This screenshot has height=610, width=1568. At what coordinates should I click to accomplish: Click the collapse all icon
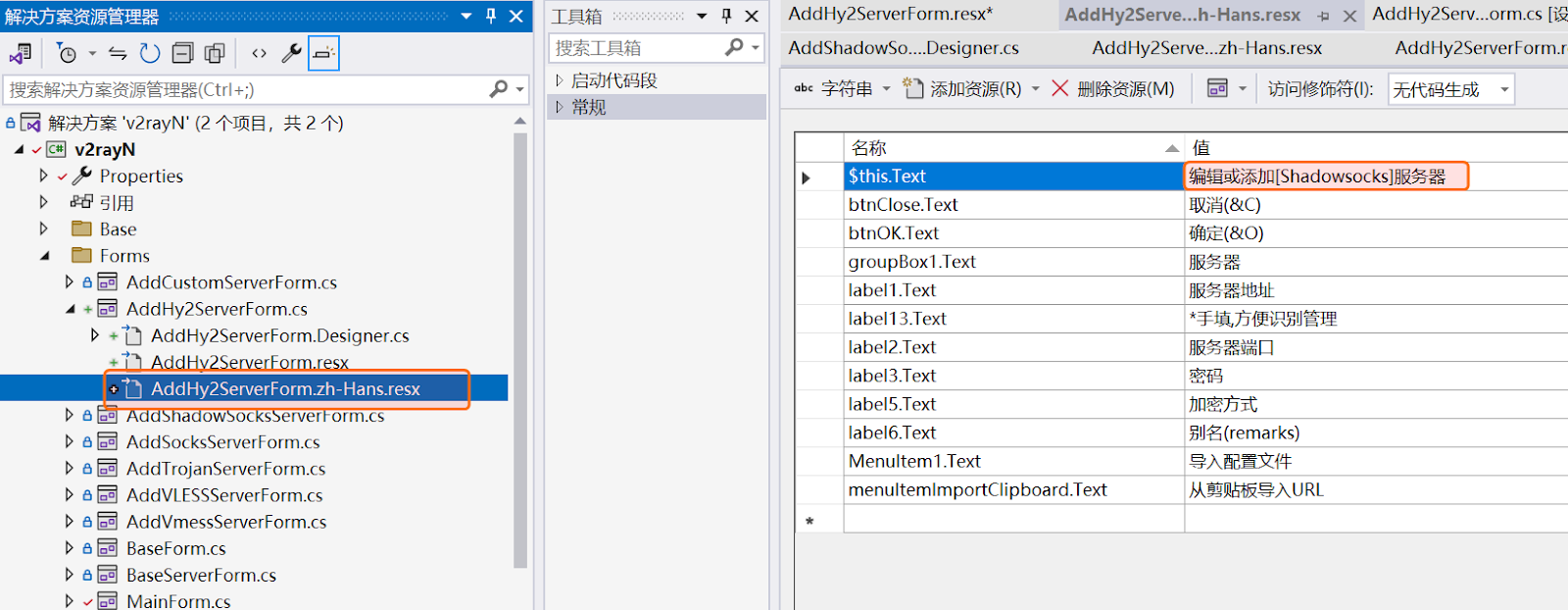(x=182, y=53)
